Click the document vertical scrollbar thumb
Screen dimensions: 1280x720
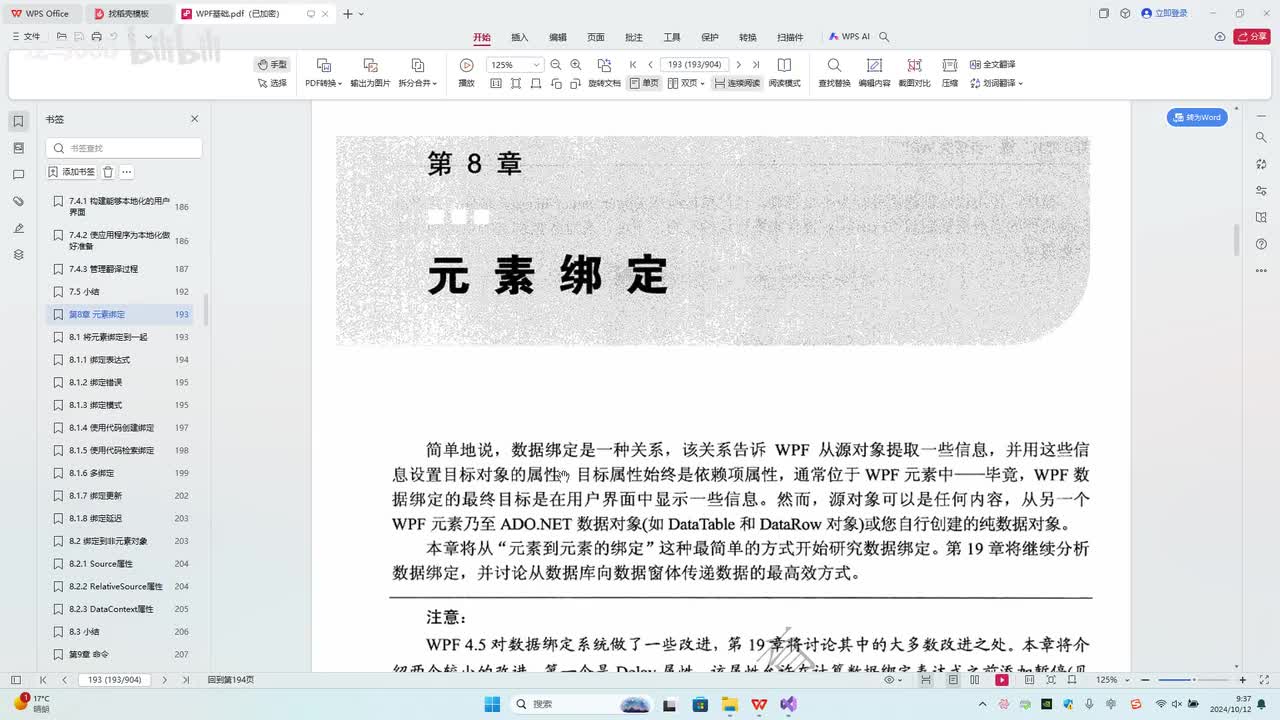pyautogui.click(x=1237, y=239)
